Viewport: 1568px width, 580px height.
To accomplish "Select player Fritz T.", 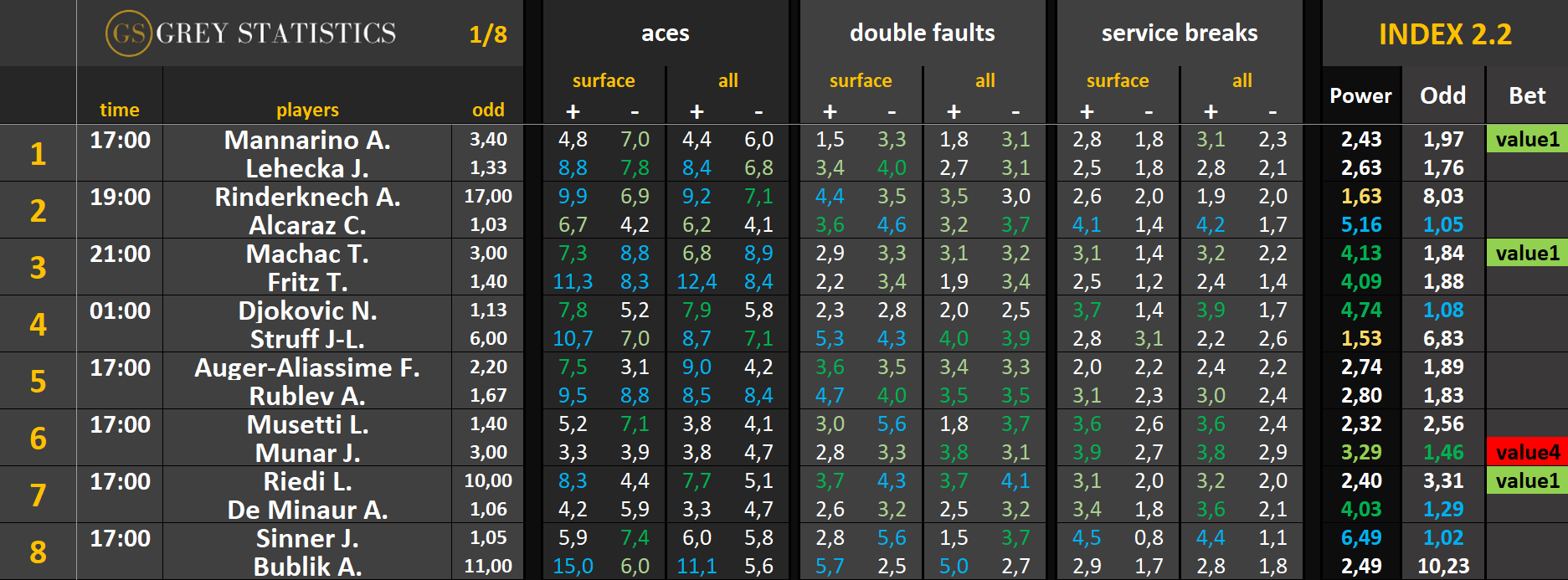I will 307,282.
